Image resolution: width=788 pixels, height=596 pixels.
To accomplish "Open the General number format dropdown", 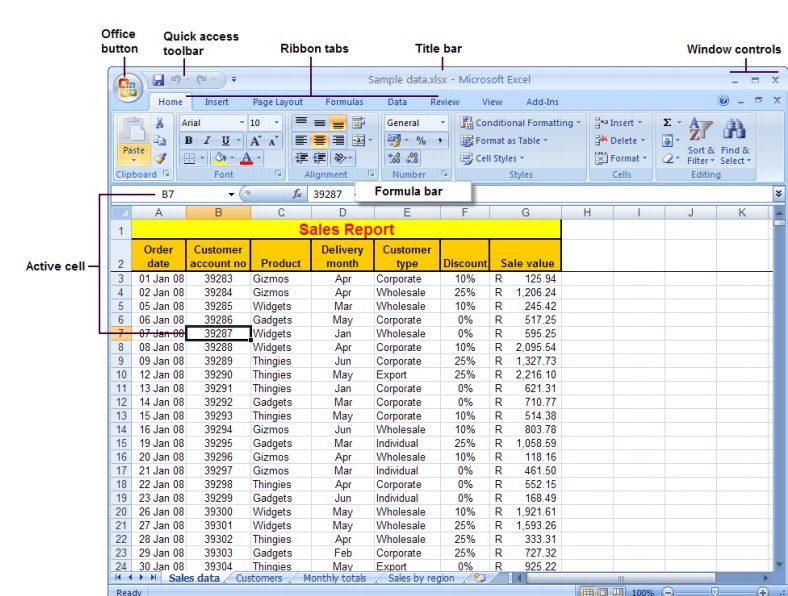I will coord(443,123).
